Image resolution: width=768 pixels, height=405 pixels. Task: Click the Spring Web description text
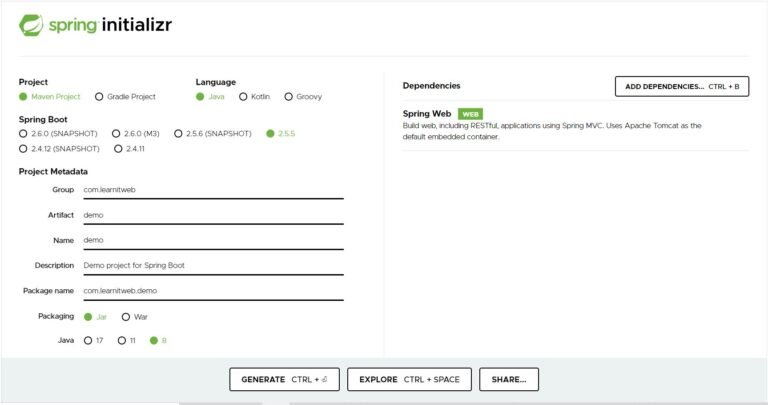tap(552, 131)
